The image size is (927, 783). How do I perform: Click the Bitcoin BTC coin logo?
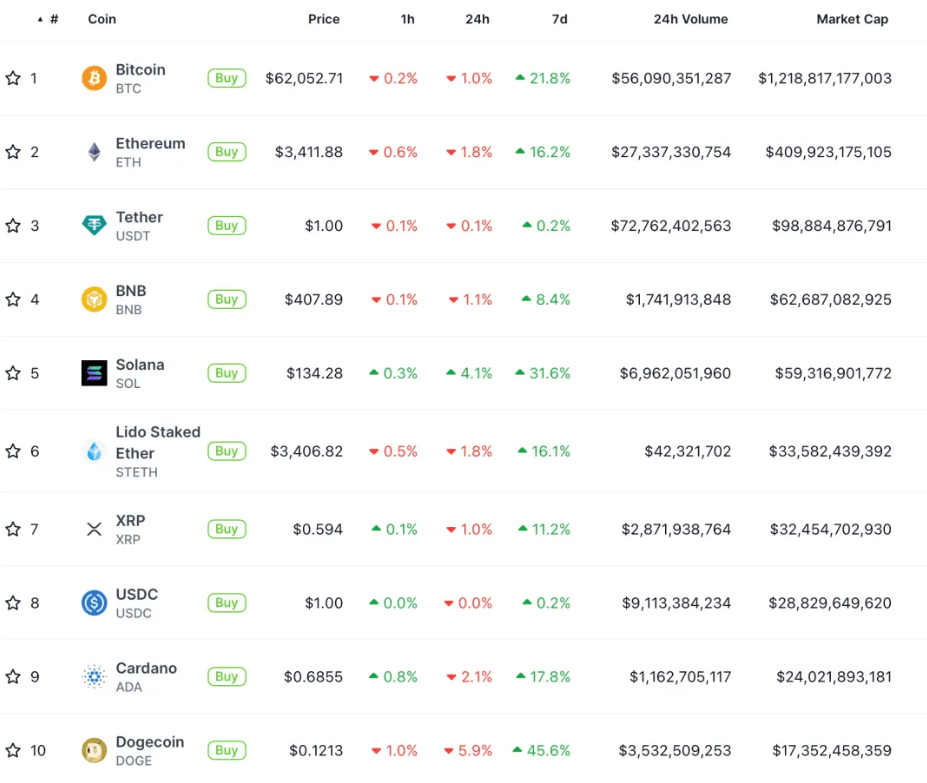93,78
